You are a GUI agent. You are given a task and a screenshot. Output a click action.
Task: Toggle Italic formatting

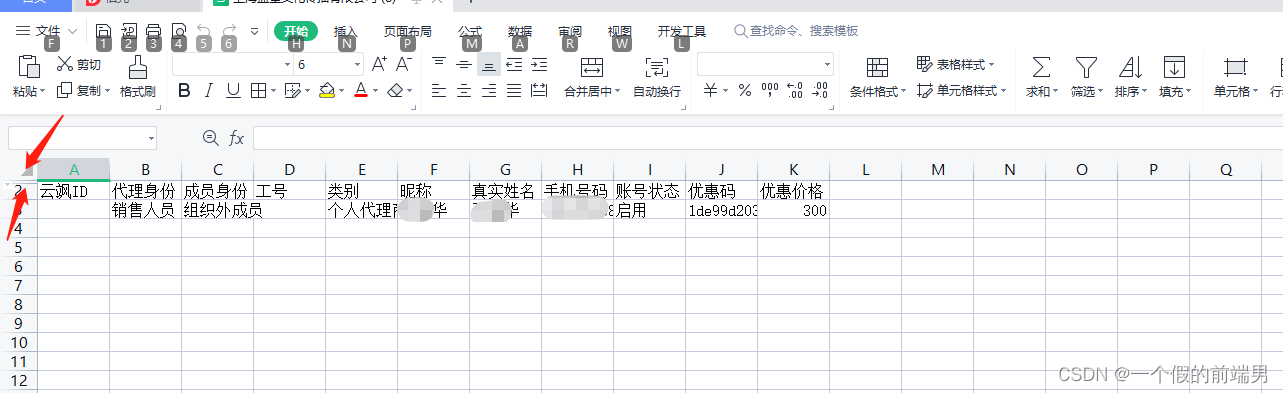(x=209, y=91)
